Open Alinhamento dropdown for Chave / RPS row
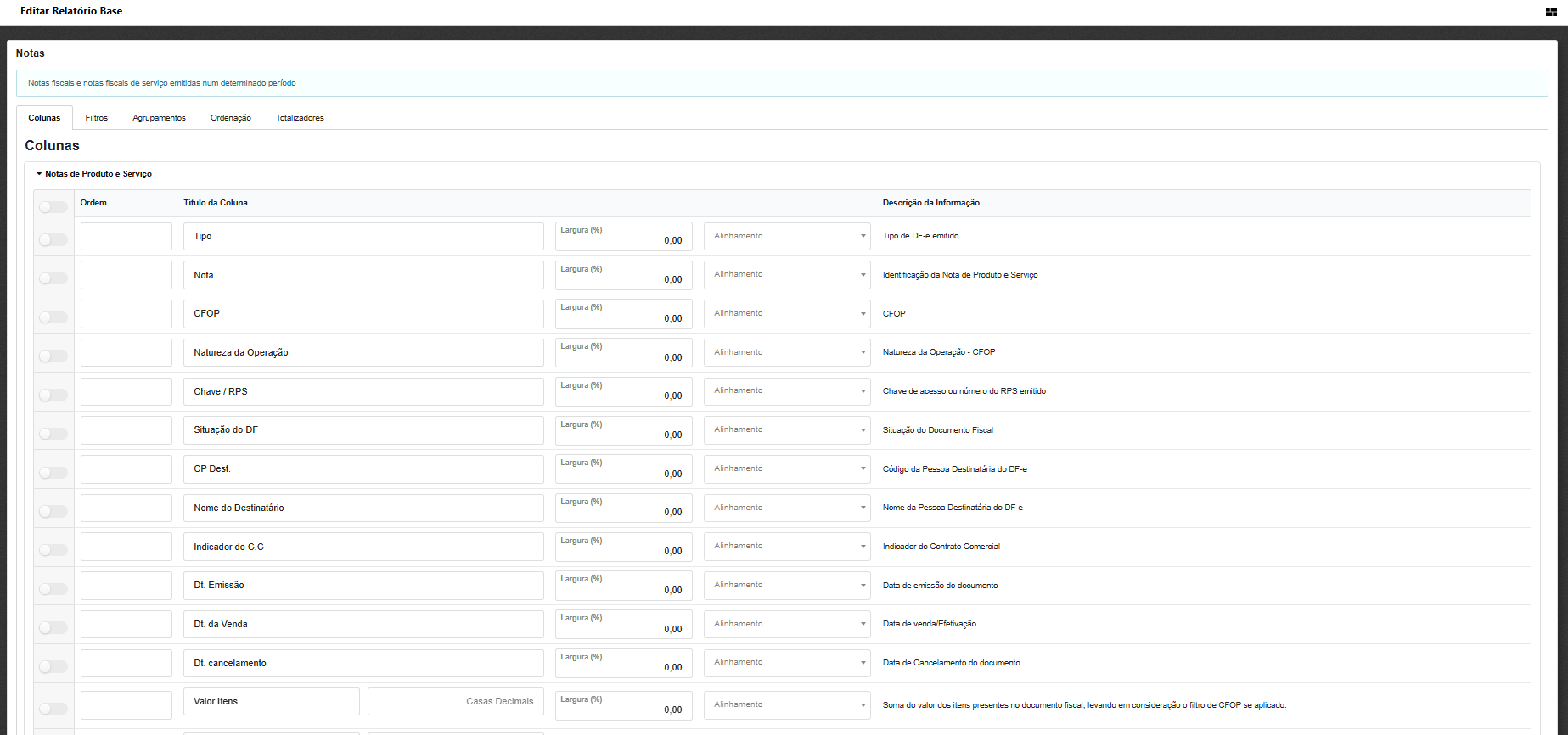 (x=786, y=391)
